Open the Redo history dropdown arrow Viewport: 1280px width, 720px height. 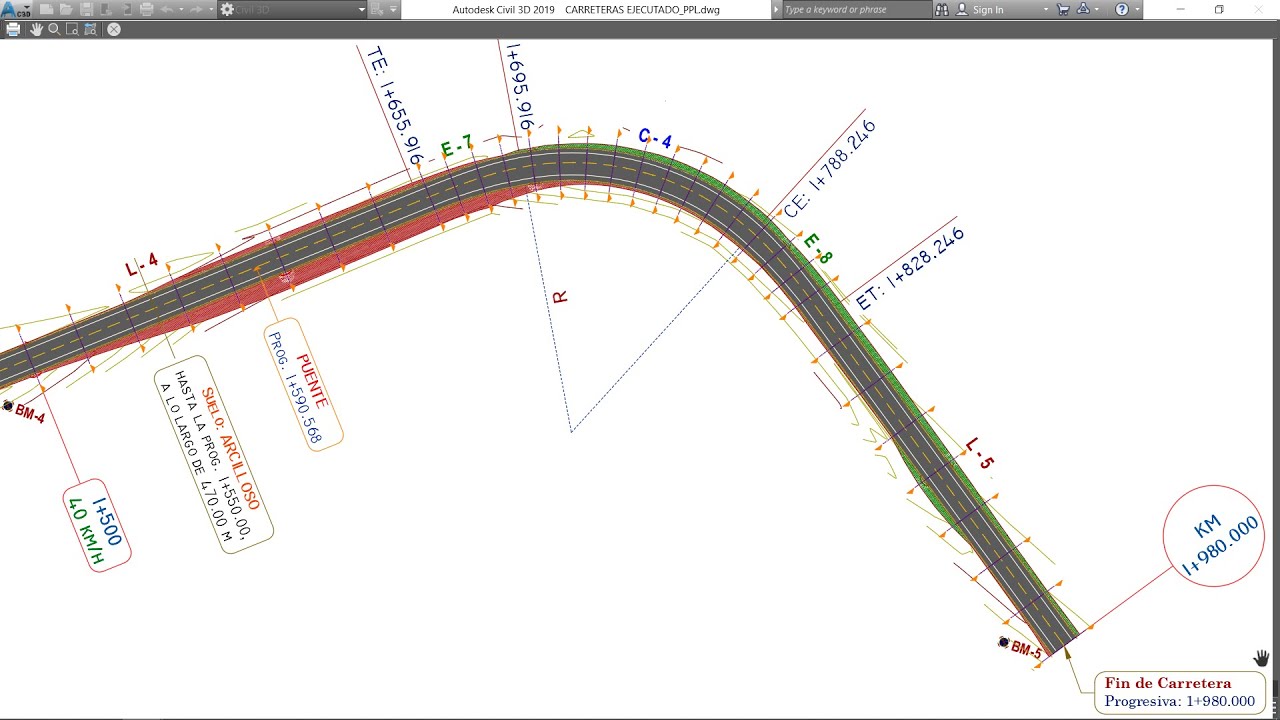(x=211, y=9)
